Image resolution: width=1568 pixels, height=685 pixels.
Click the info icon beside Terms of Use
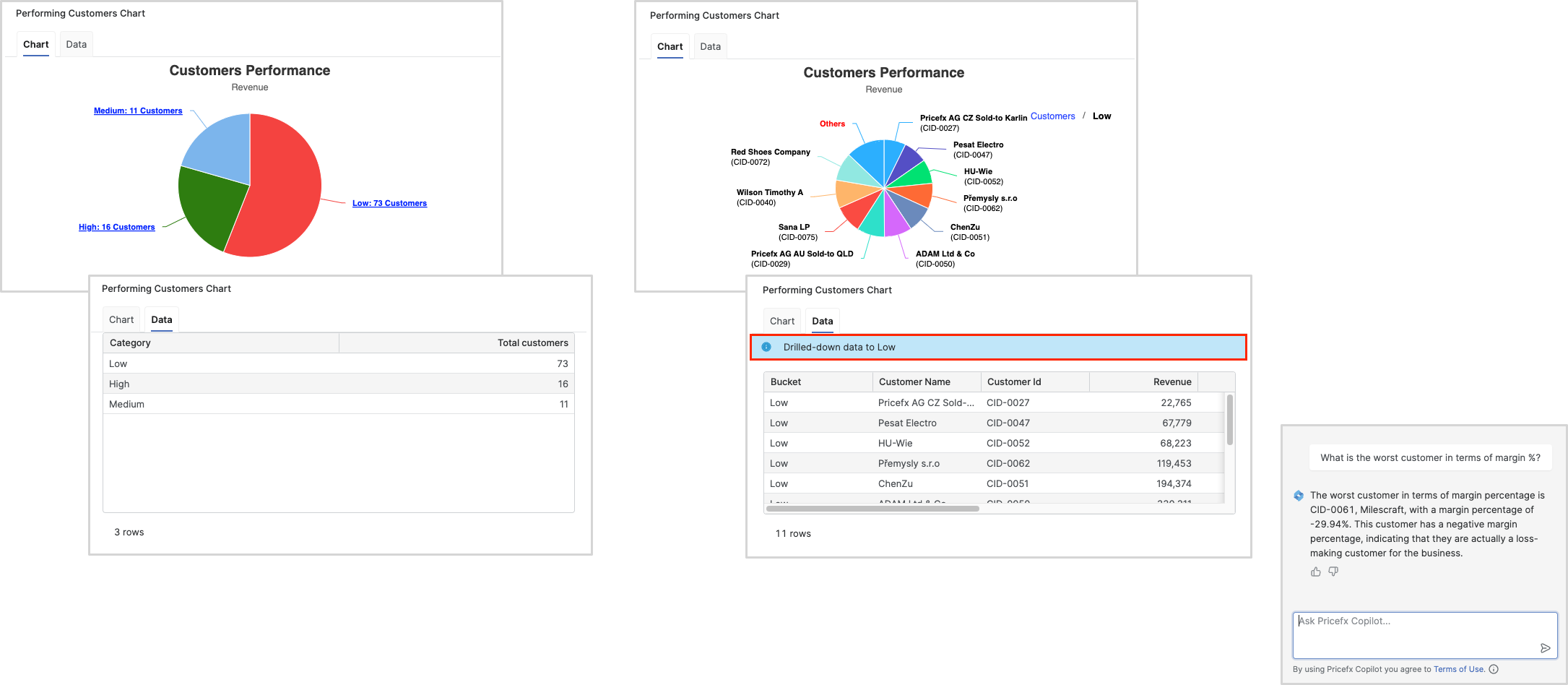pyautogui.click(x=1494, y=669)
